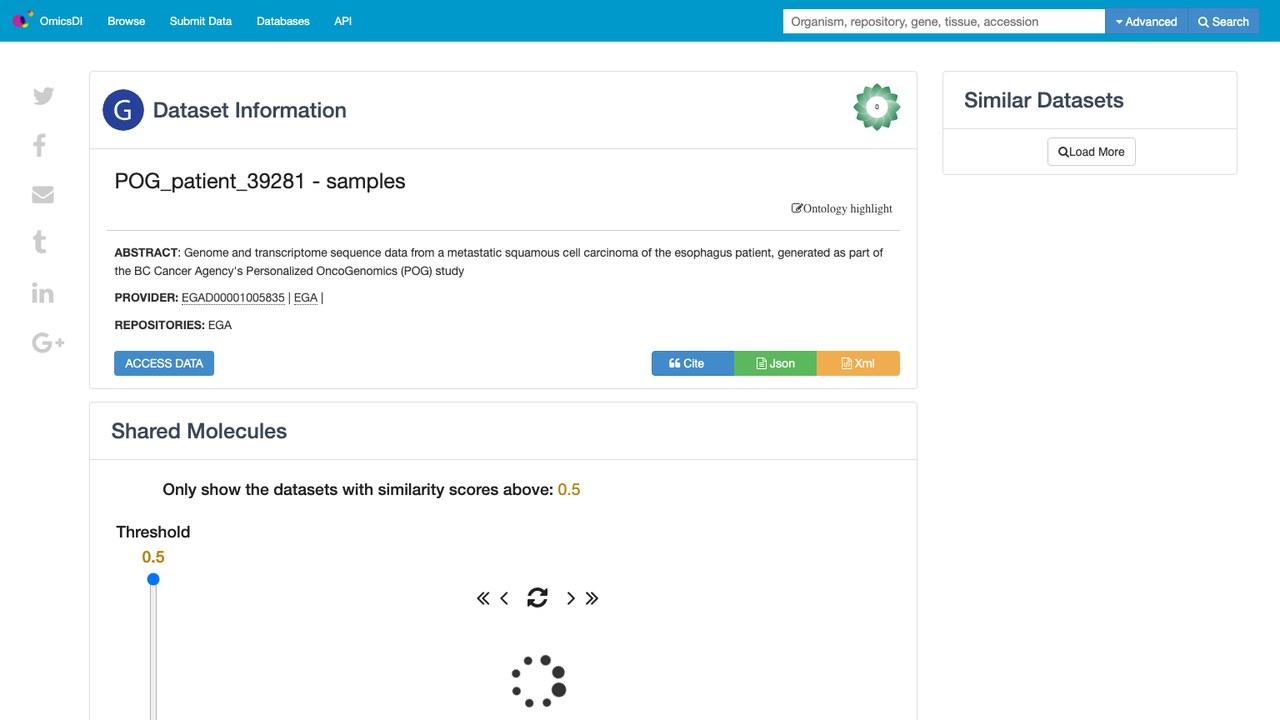Go to next page with right chevron

pyautogui.click(x=571, y=598)
